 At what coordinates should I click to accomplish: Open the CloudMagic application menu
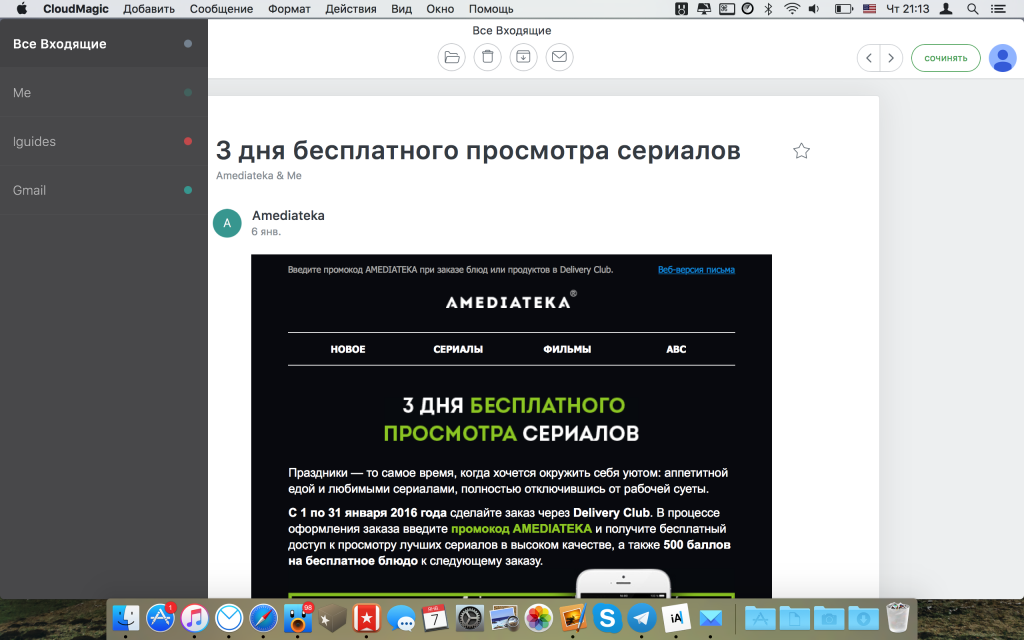click(76, 9)
